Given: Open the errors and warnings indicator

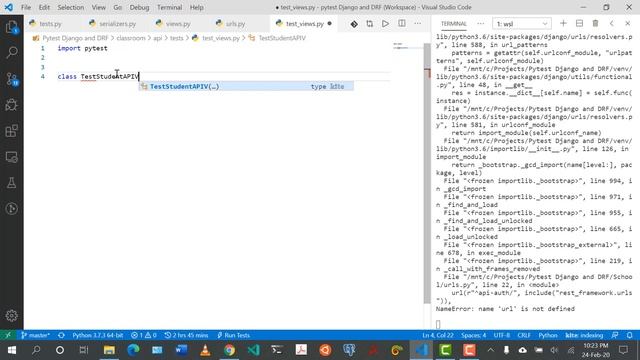Looking at the screenshot, I should [144, 335].
